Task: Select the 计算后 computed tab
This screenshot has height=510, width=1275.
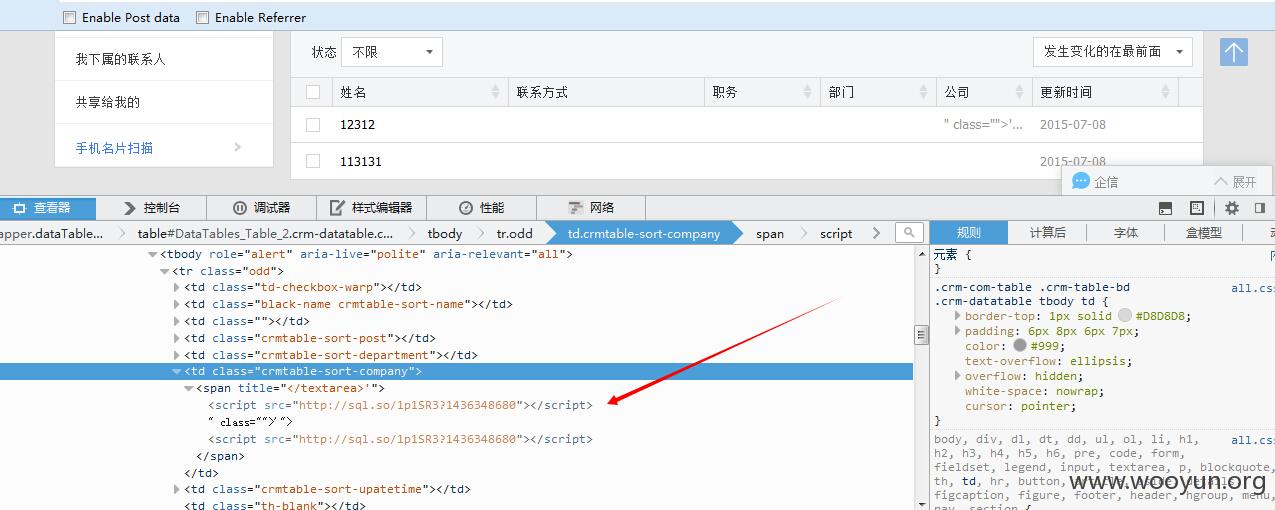Action: 1047,232
